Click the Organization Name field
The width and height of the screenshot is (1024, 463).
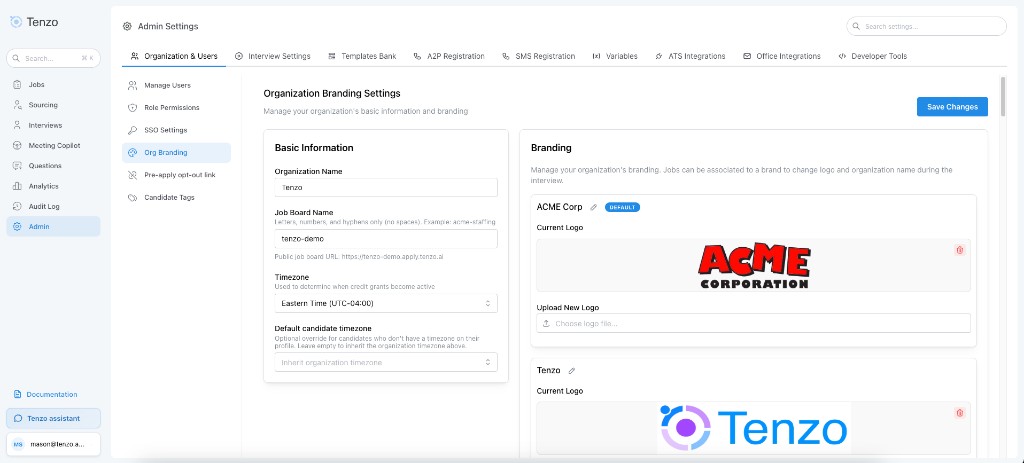tap(386, 187)
